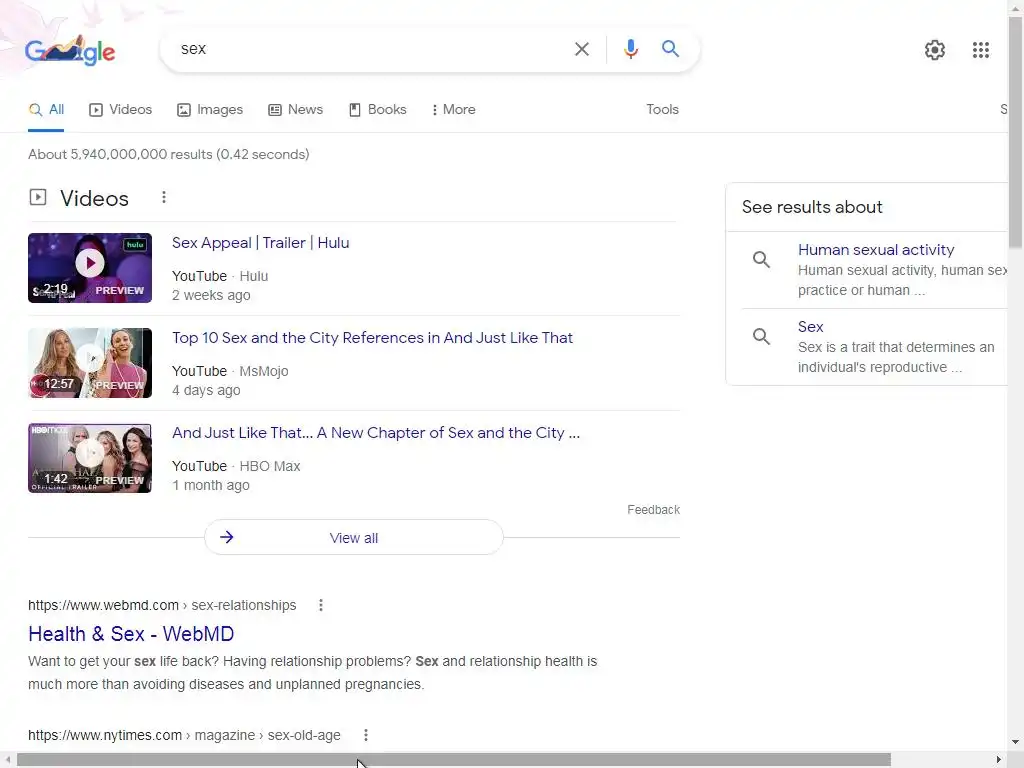Click the scroll-right arrow at bottom
Viewport: 1024px width, 768px height.
point(999,760)
